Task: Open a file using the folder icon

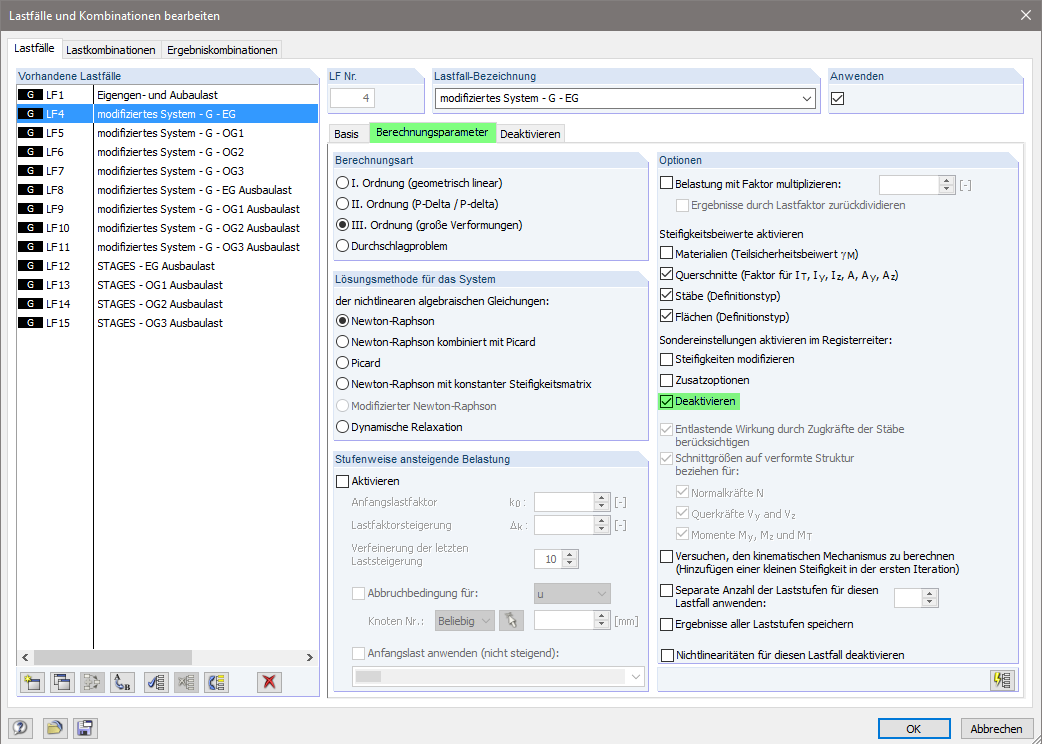Action: tap(55, 727)
